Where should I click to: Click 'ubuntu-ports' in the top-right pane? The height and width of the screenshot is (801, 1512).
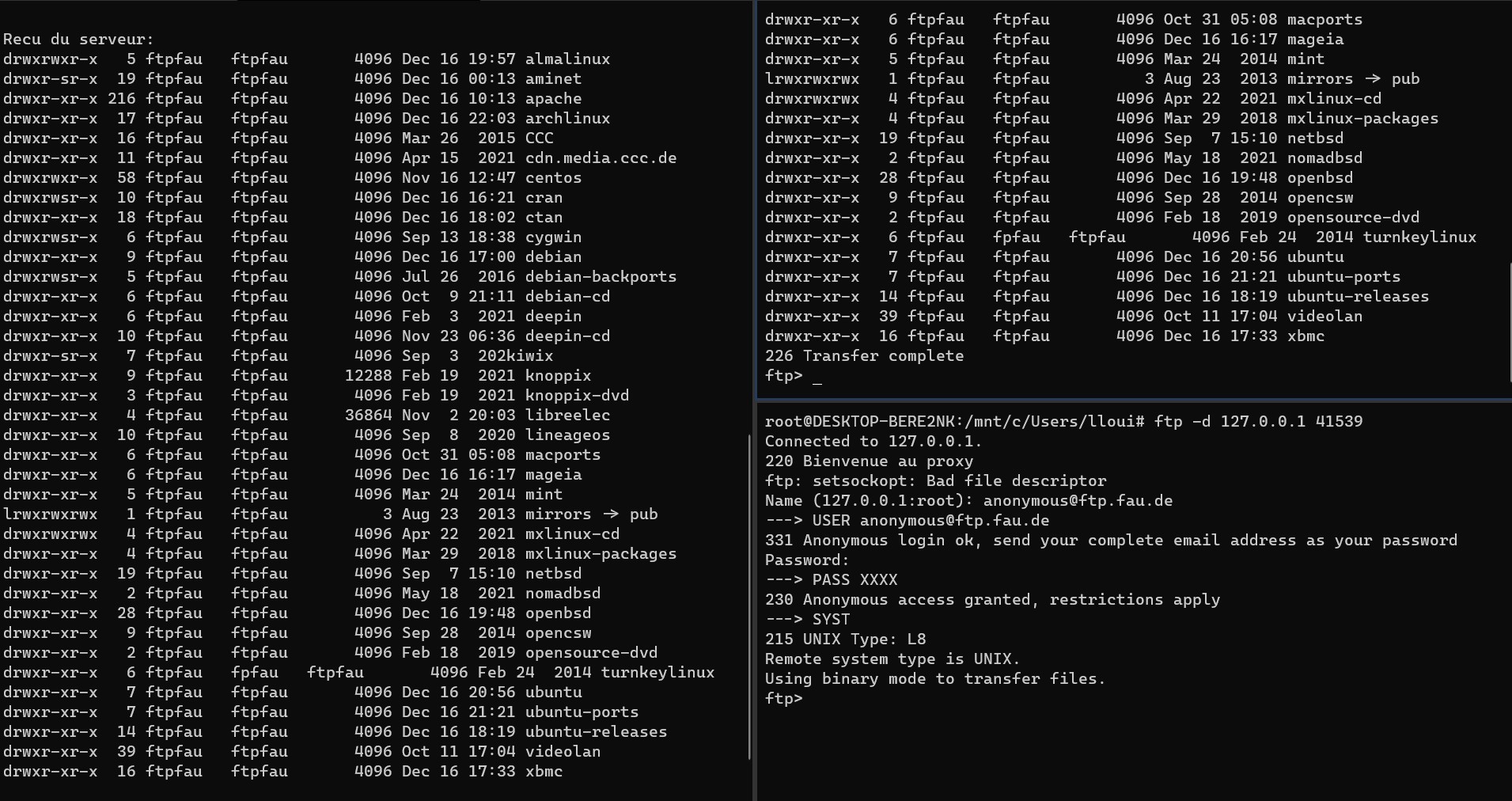pos(1343,277)
